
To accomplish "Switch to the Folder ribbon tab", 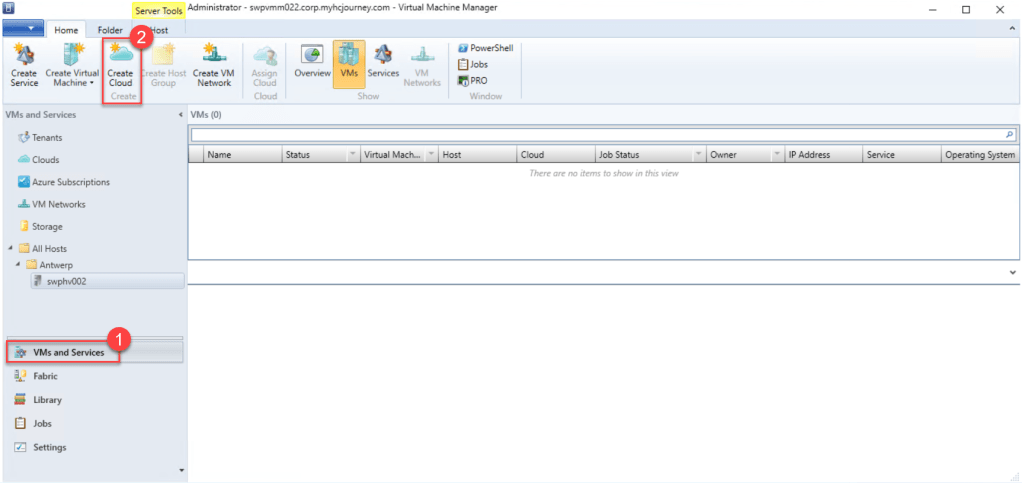I will pos(110,30).
